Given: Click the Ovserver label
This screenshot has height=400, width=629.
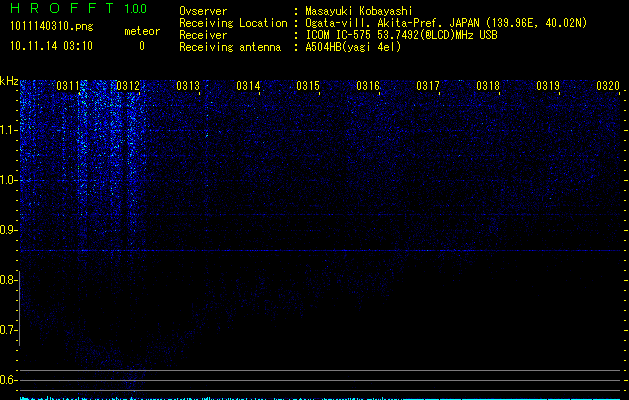Looking at the screenshot, I should (203, 11).
